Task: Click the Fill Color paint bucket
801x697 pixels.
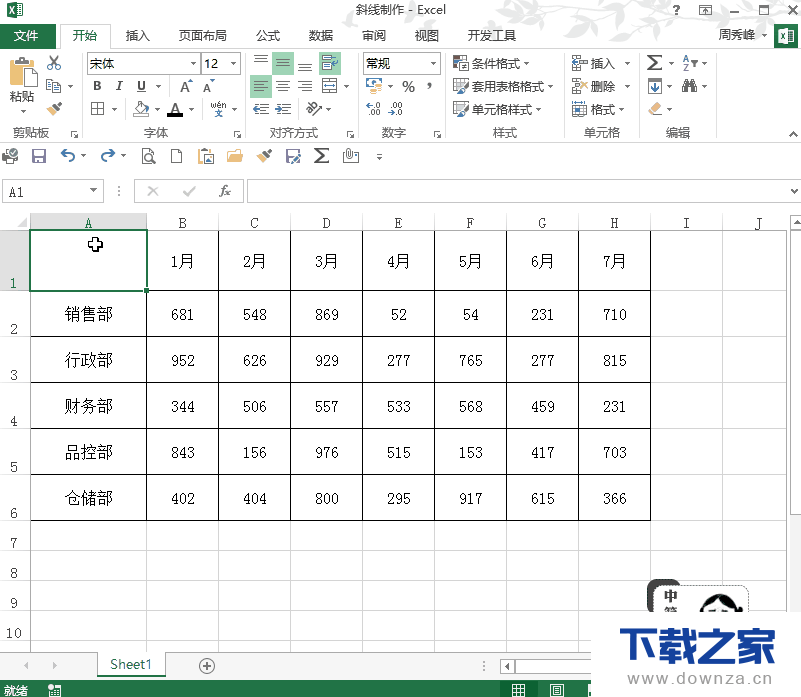Action: point(141,109)
